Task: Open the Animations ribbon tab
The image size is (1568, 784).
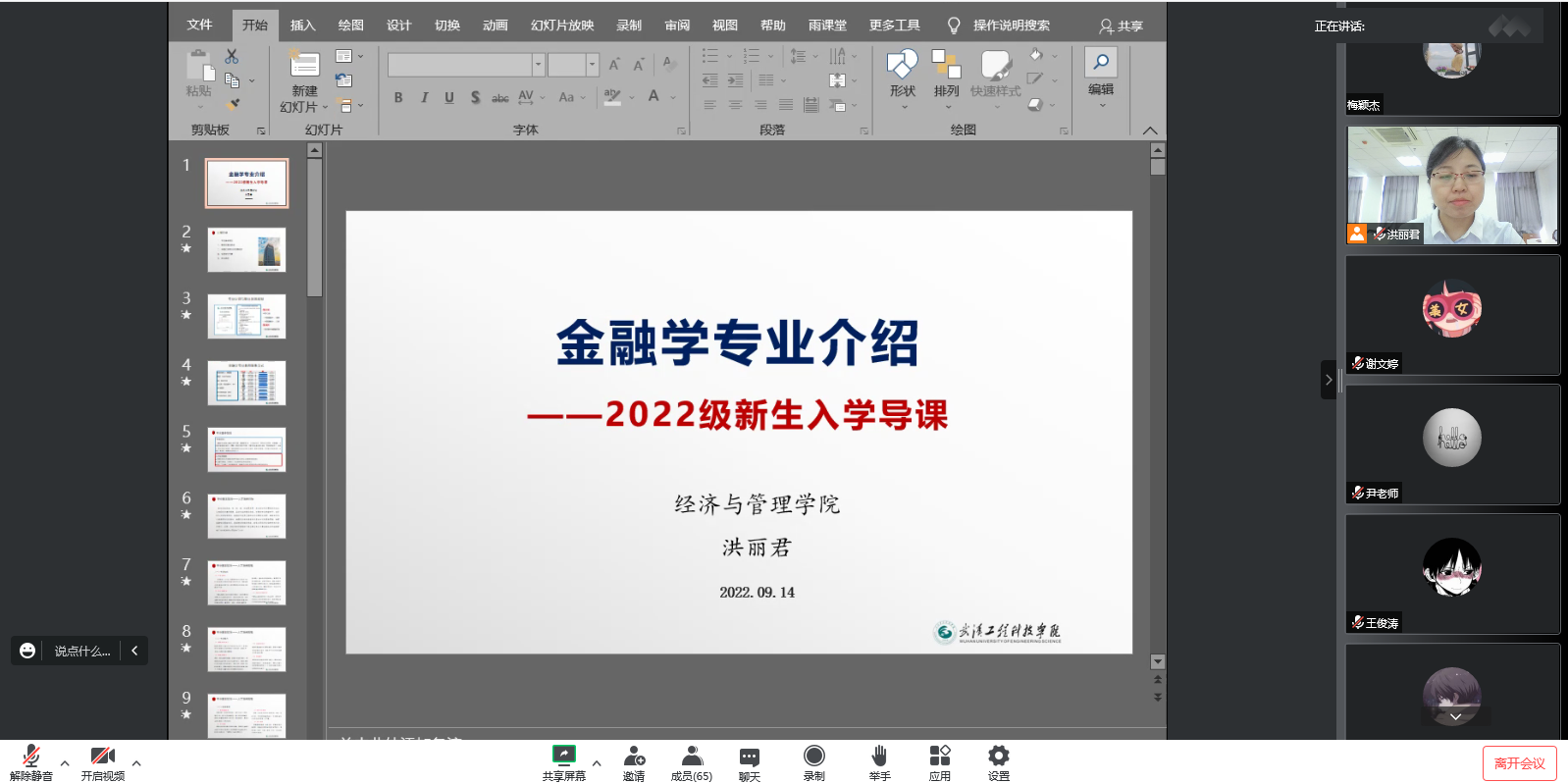Action: pyautogui.click(x=496, y=26)
